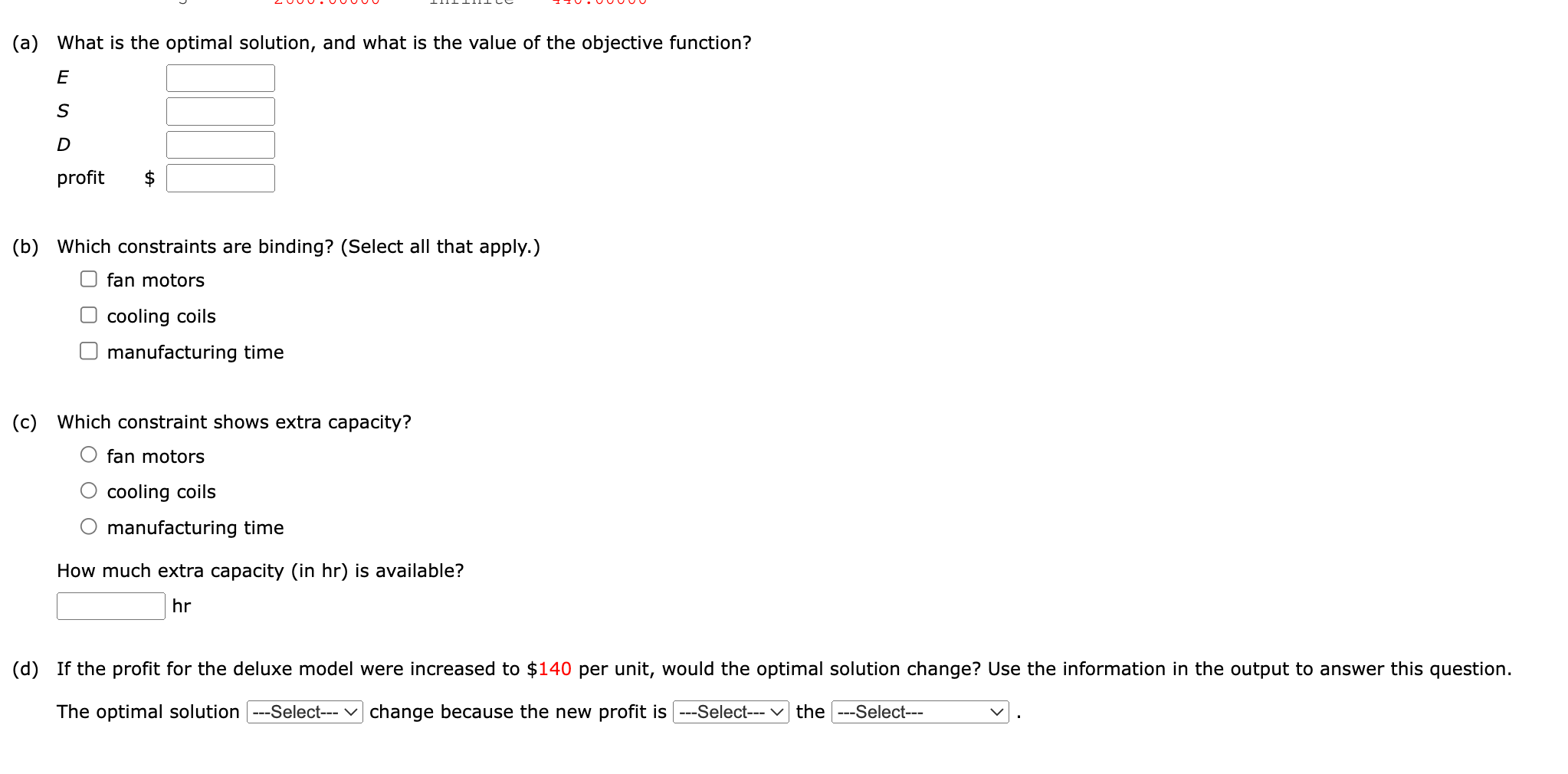Open the final Select dropdown in part d
Screen dimensions: 1568x774
[x=919, y=712]
